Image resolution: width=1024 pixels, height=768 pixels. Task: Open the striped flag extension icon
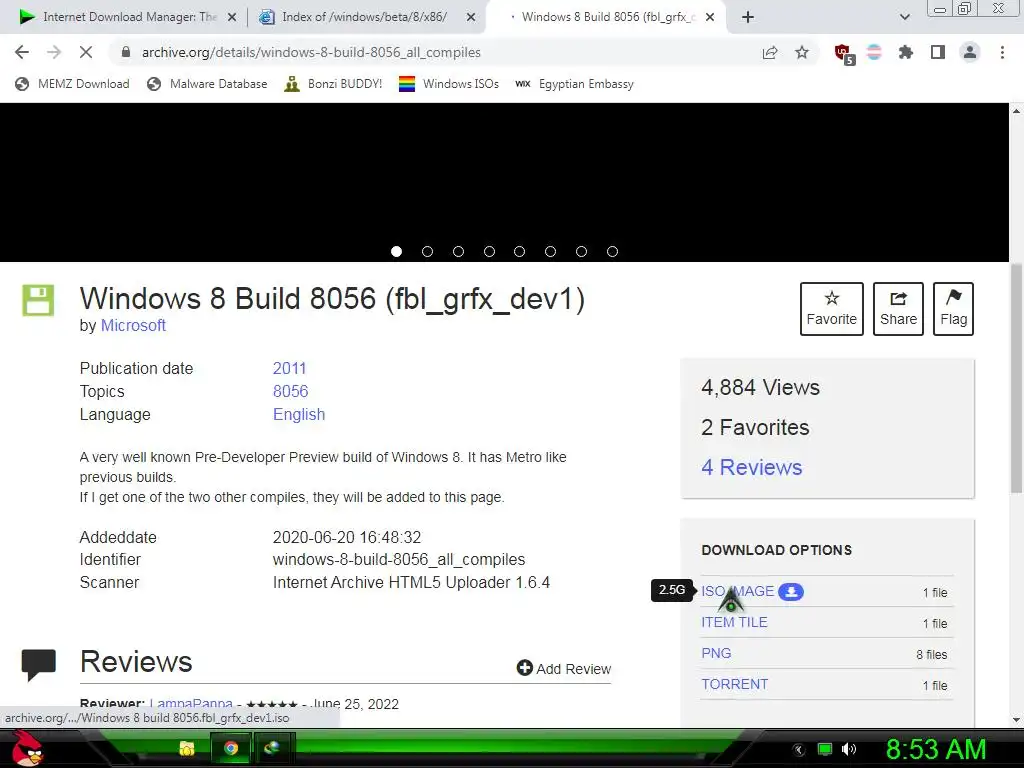tap(874, 52)
